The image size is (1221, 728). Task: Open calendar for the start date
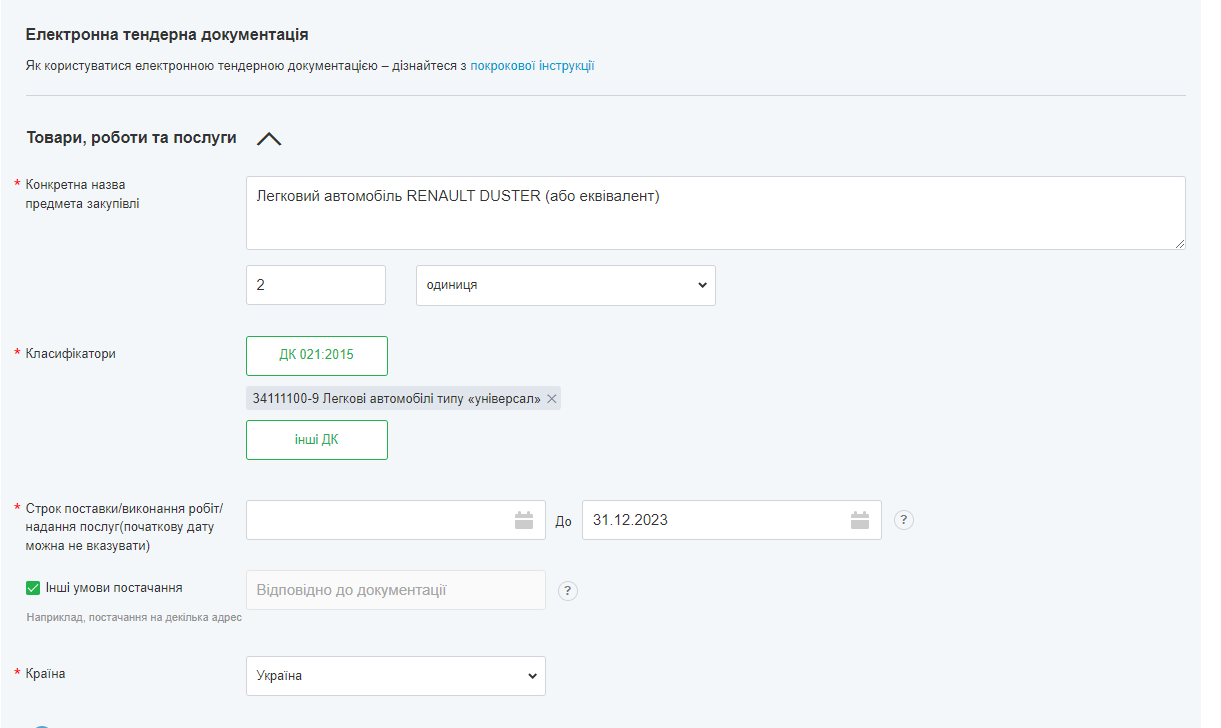[524, 520]
